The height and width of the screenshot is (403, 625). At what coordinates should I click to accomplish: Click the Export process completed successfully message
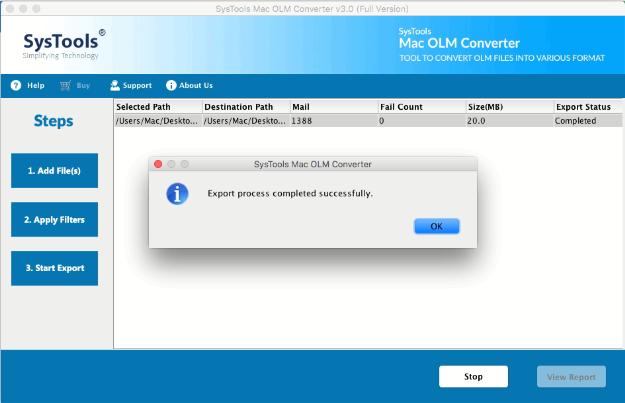[x=290, y=194]
